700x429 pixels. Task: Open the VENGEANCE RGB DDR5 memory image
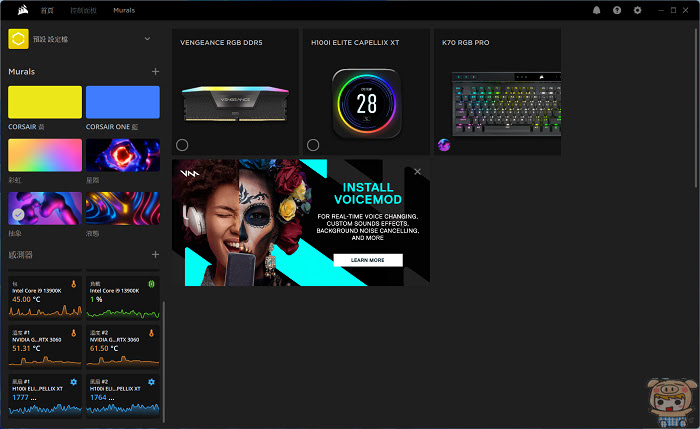235,104
